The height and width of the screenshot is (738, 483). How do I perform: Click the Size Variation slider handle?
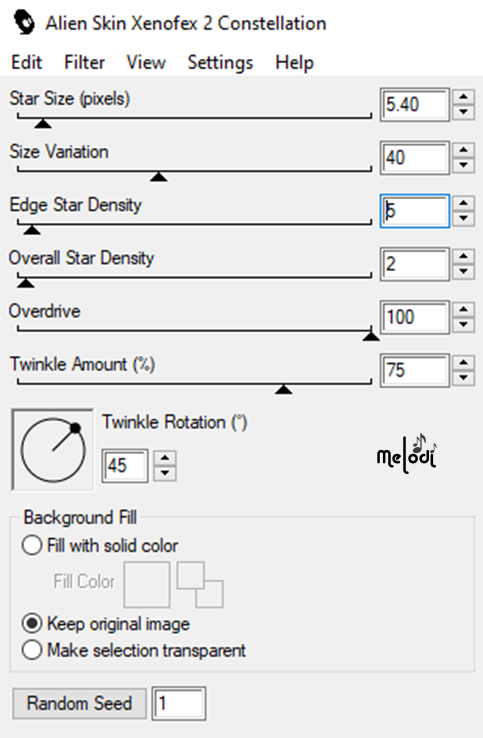tap(159, 177)
